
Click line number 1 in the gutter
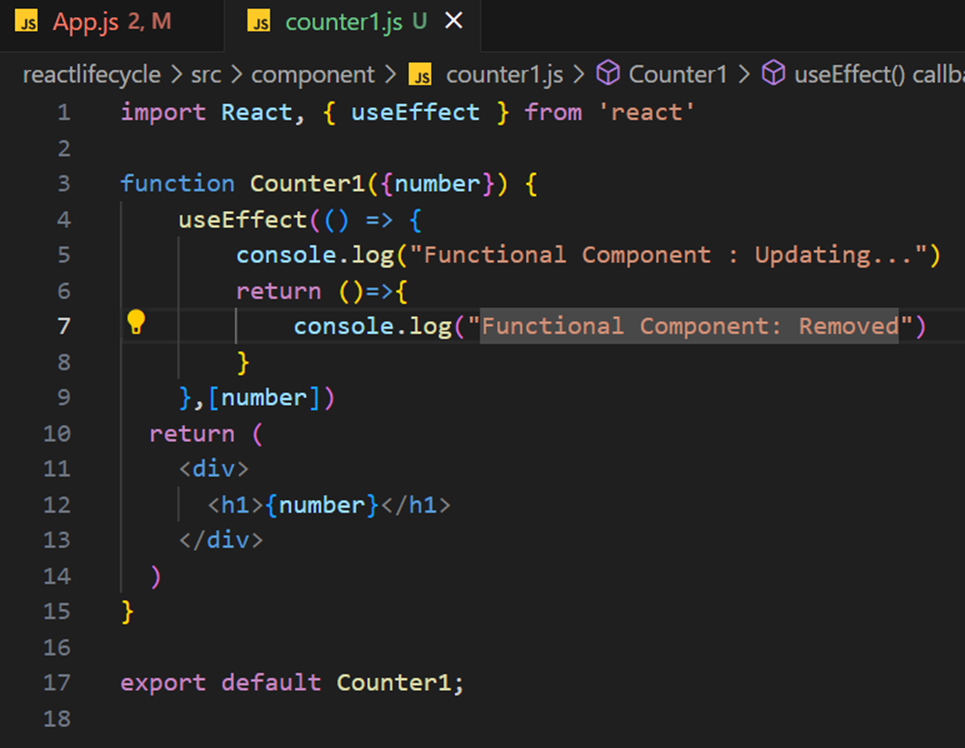[64, 113]
